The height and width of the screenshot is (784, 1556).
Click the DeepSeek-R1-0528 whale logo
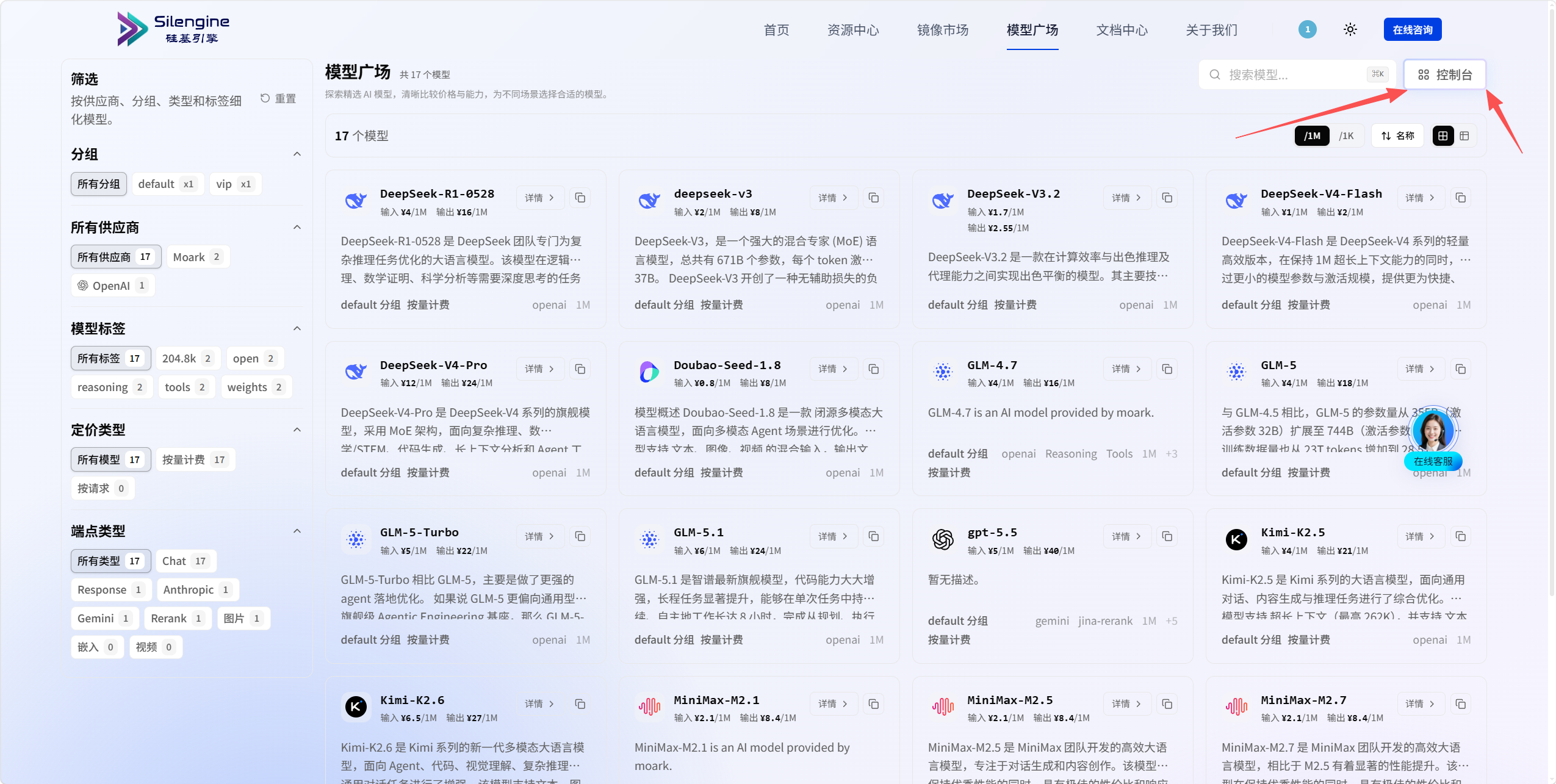click(356, 200)
